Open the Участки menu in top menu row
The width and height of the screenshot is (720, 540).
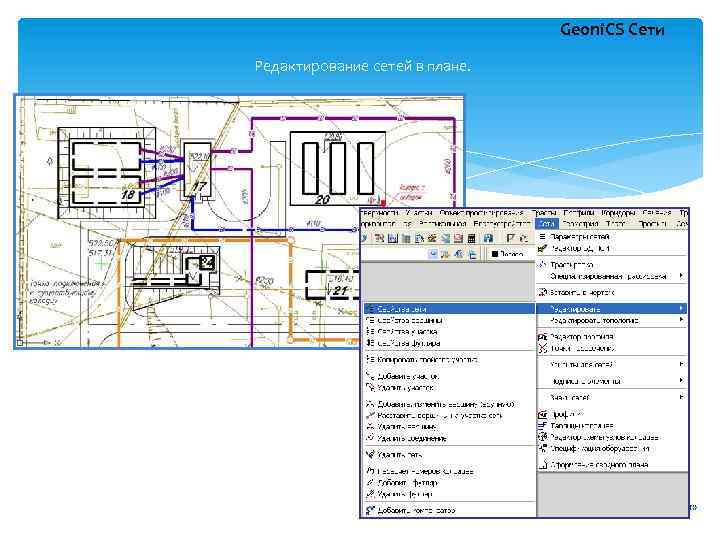(419, 213)
